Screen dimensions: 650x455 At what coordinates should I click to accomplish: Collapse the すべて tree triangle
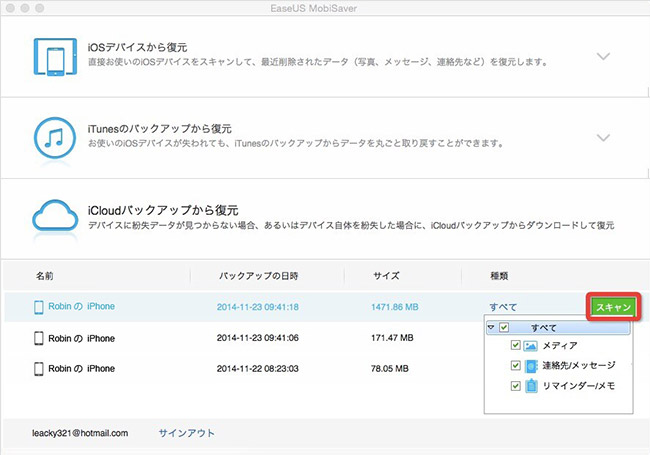click(491, 327)
